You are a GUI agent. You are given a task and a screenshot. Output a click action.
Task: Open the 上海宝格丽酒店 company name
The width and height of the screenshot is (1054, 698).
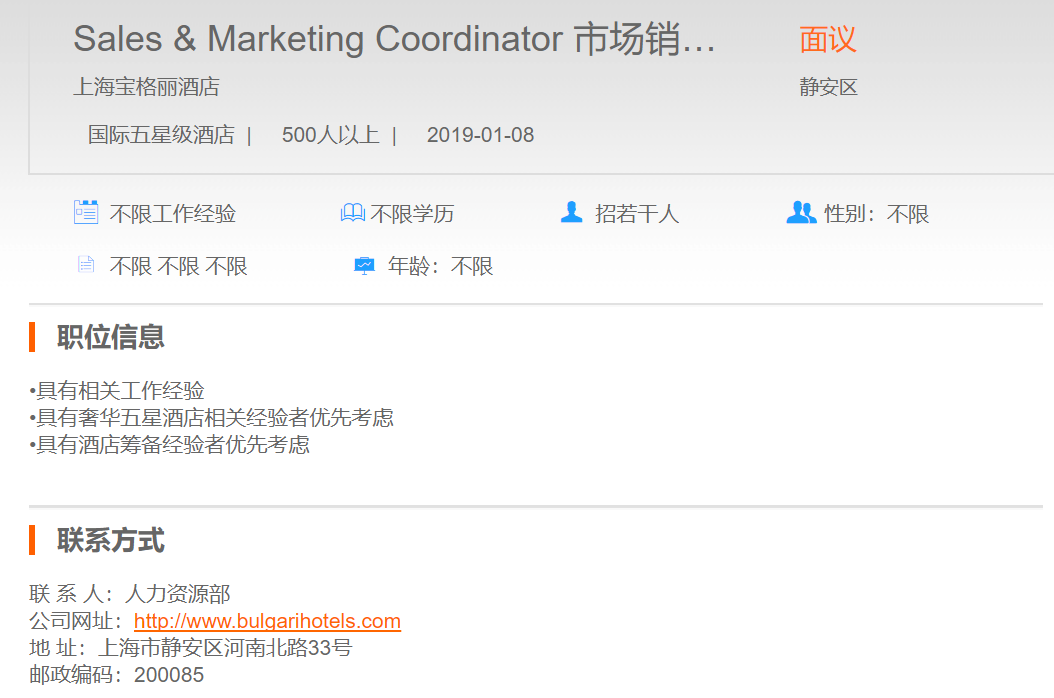pyautogui.click(x=146, y=87)
